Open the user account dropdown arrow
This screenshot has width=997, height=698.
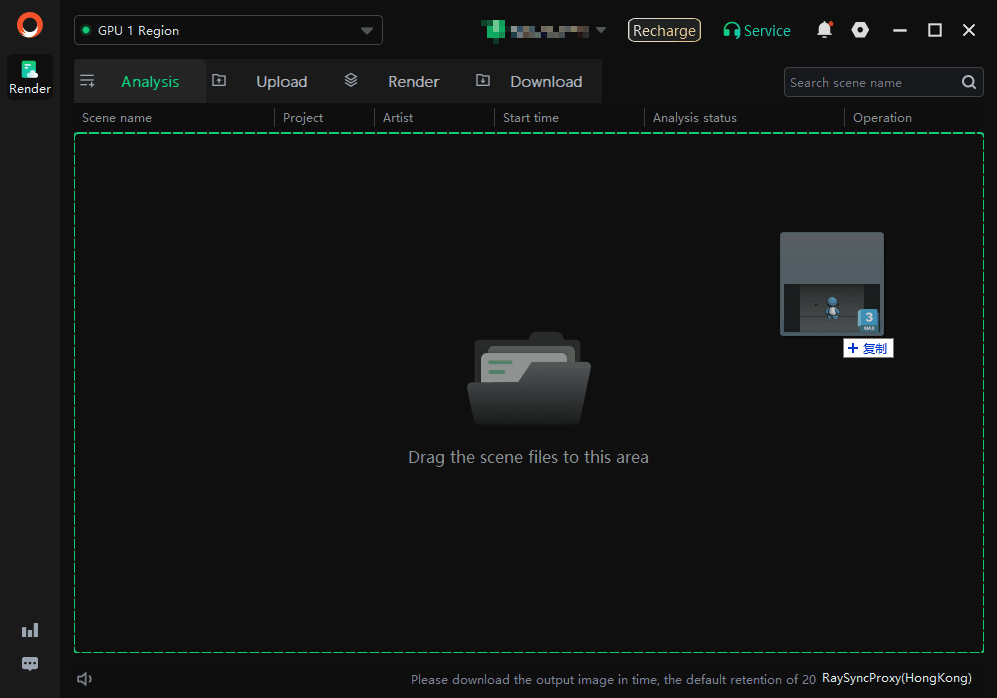click(x=601, y=30)
